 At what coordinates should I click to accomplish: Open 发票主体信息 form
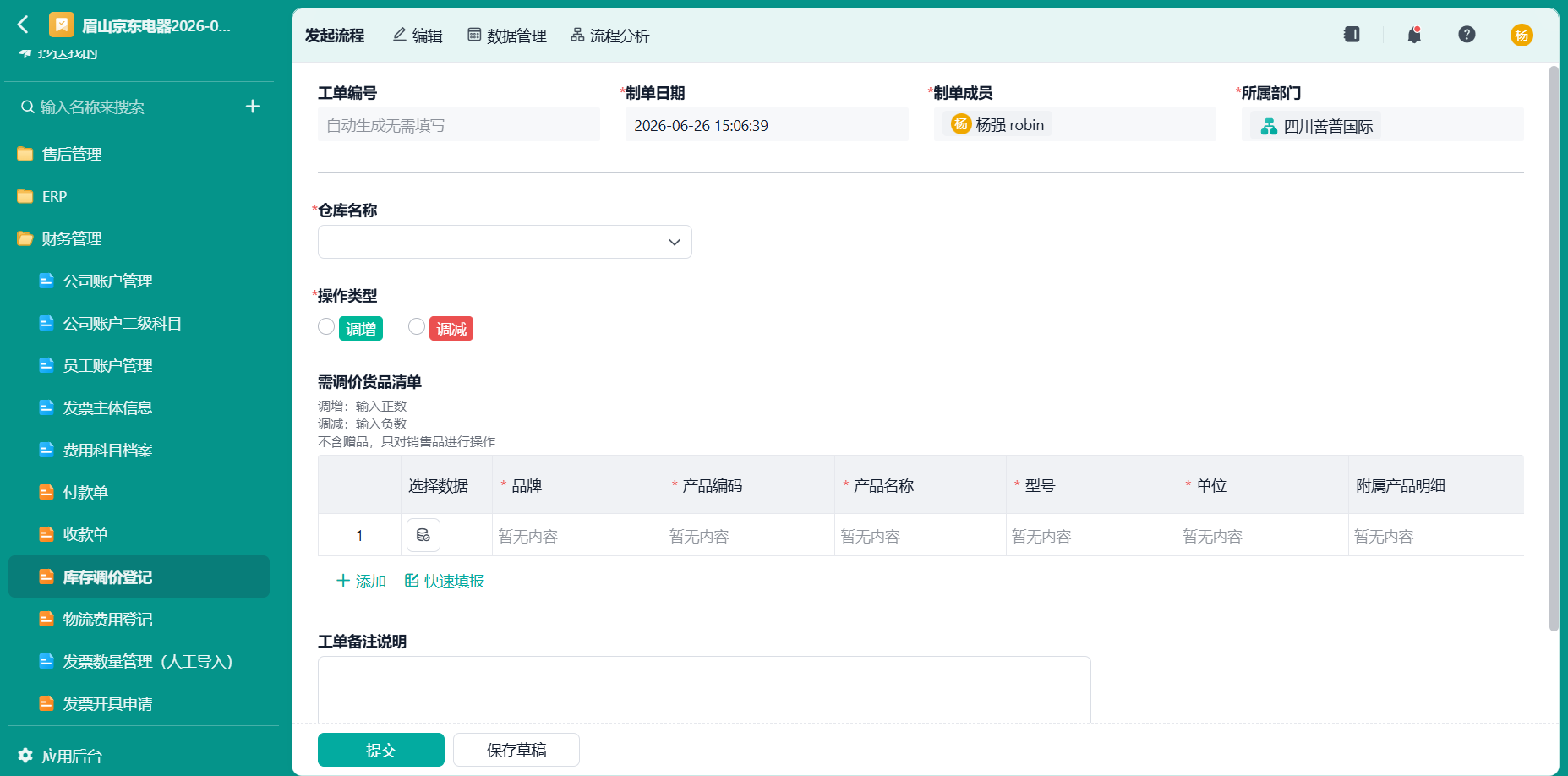[139, 407]
